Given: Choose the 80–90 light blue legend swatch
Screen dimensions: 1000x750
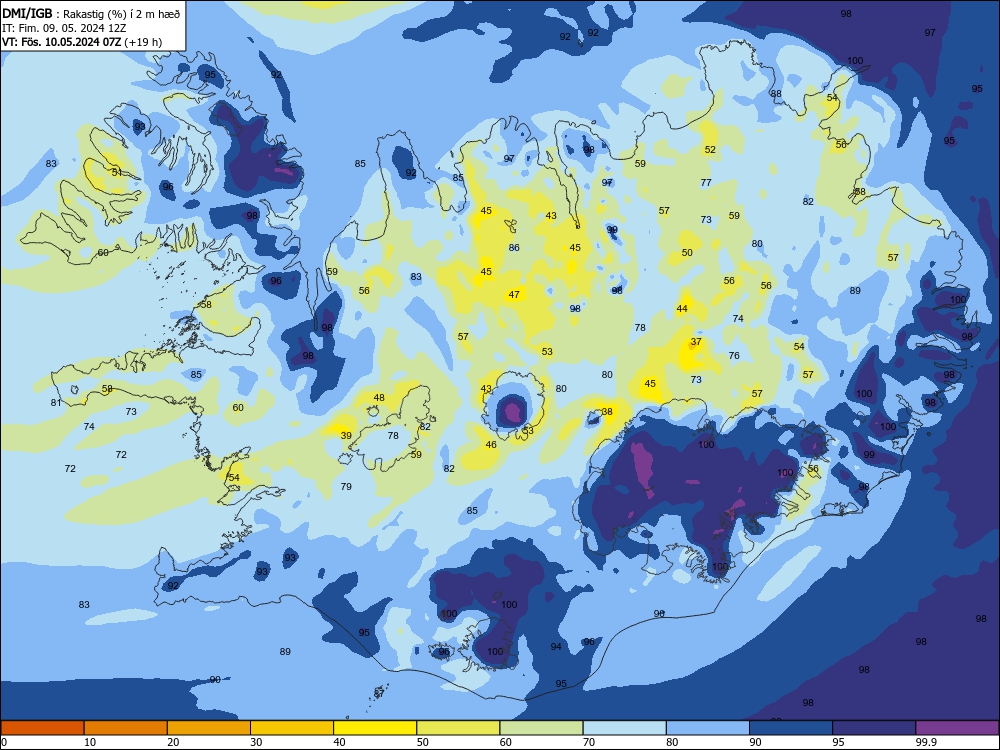Looking at the screenshot, I should pyautogui.click(x=708, y=728).
